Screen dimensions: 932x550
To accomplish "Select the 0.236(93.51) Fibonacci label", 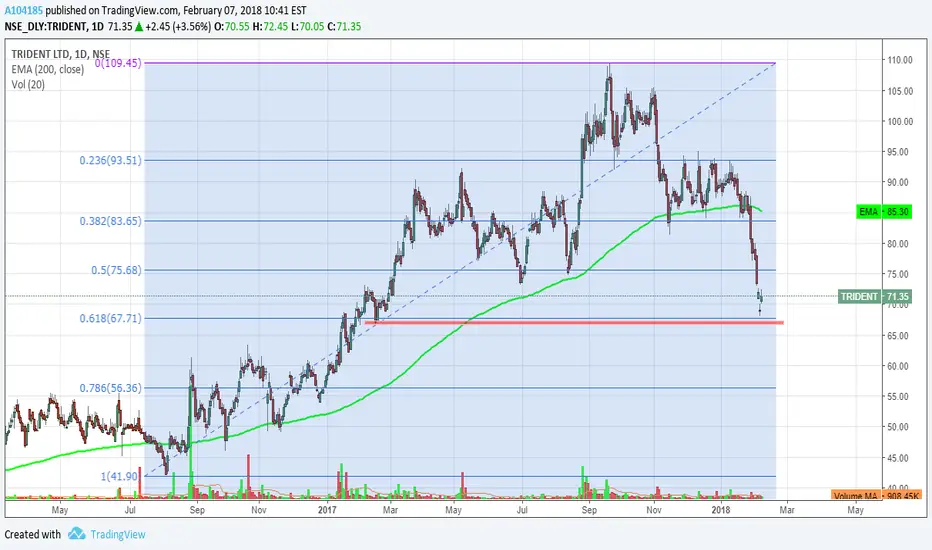I will [111, 160].
